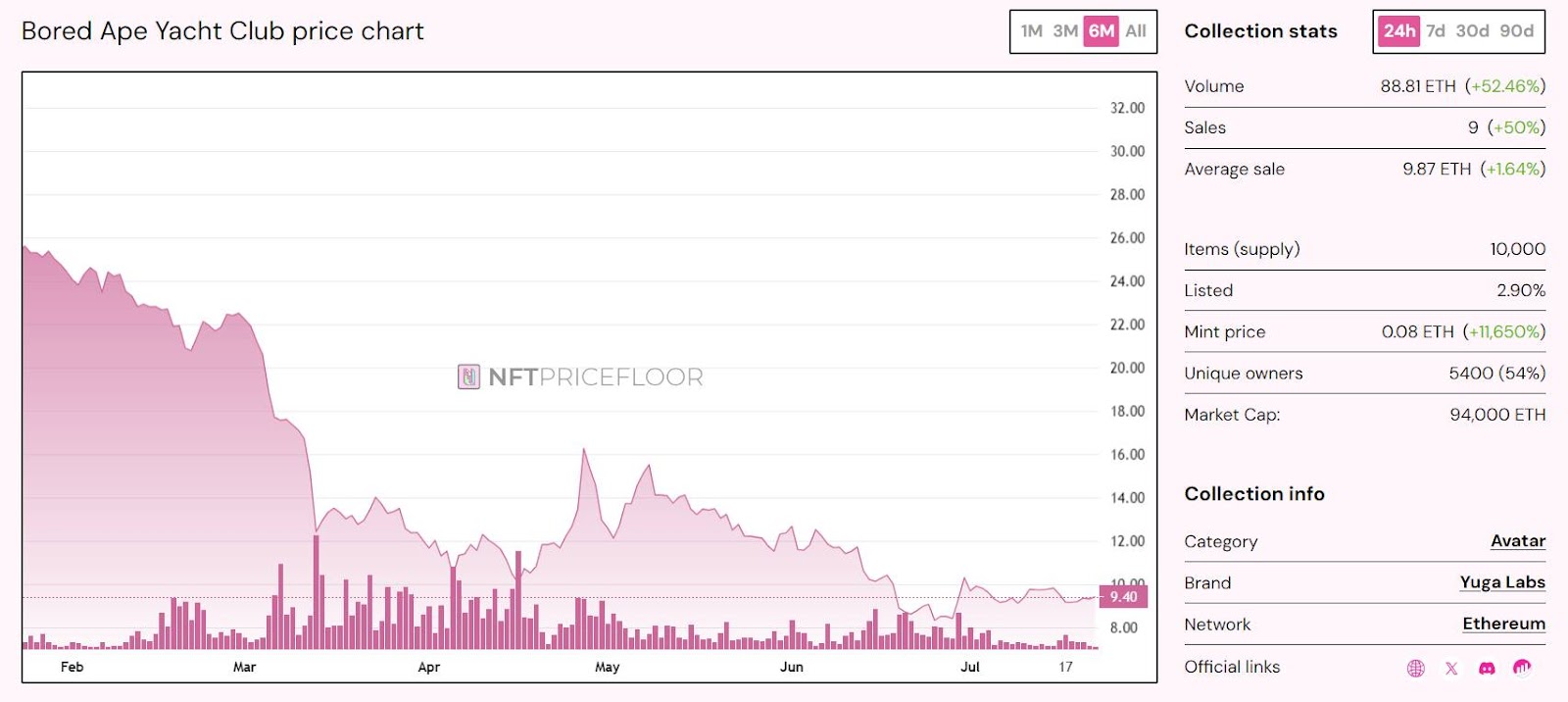The height and width of the screenshot is (702, 1568).
Task: Select 24h collection stats period
Action: (1399, 31)
